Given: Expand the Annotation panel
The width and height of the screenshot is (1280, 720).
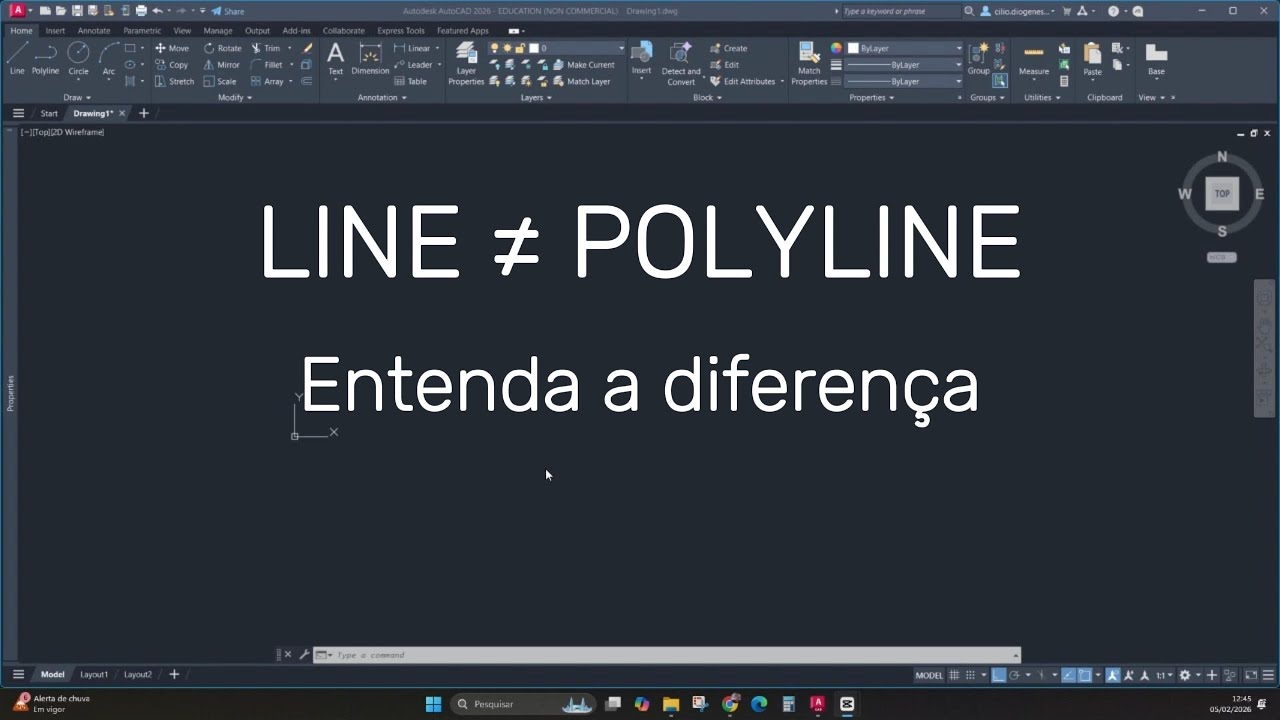Looking at the screenshot, I should pos(382,98).
